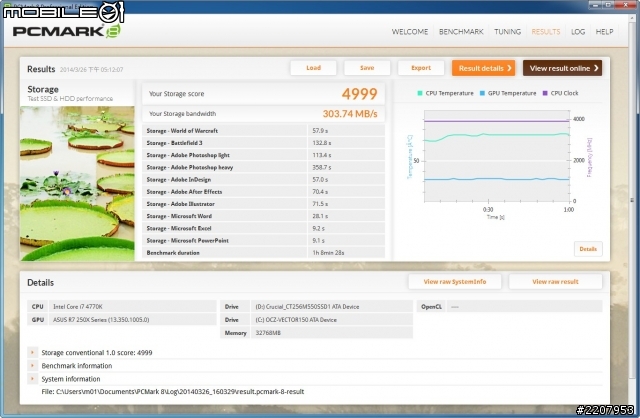
Task: Click the blue GPU Temperature chart line
Action: pos(497,179)
